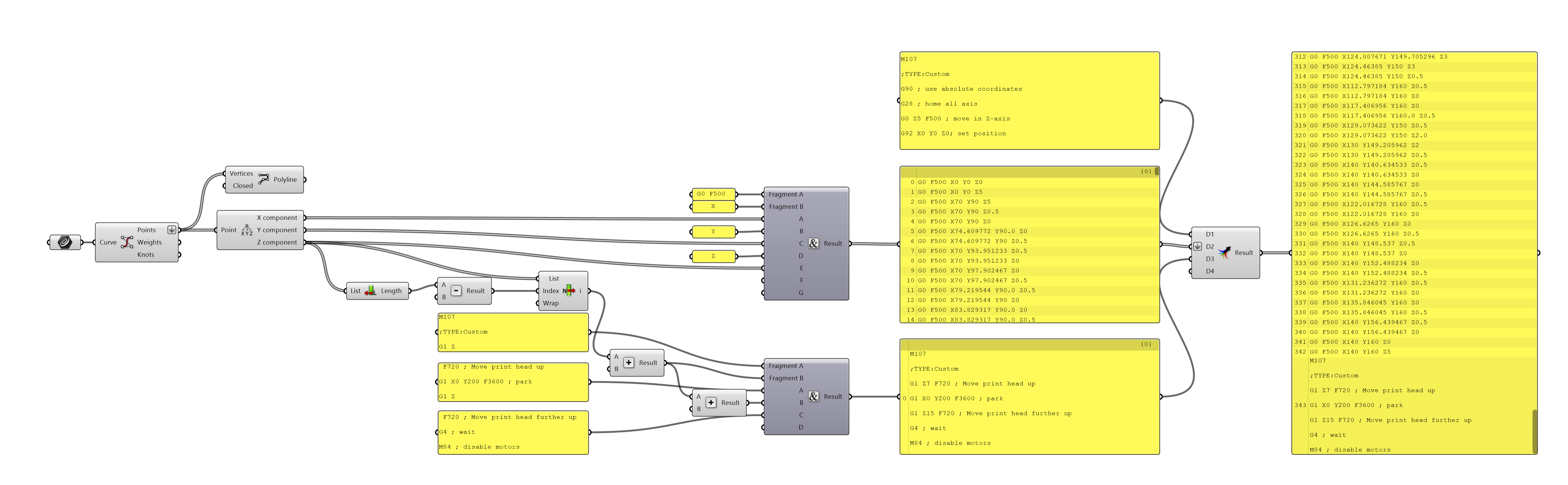
Task: Click the Z component output
Action: [x=277, y=242]
